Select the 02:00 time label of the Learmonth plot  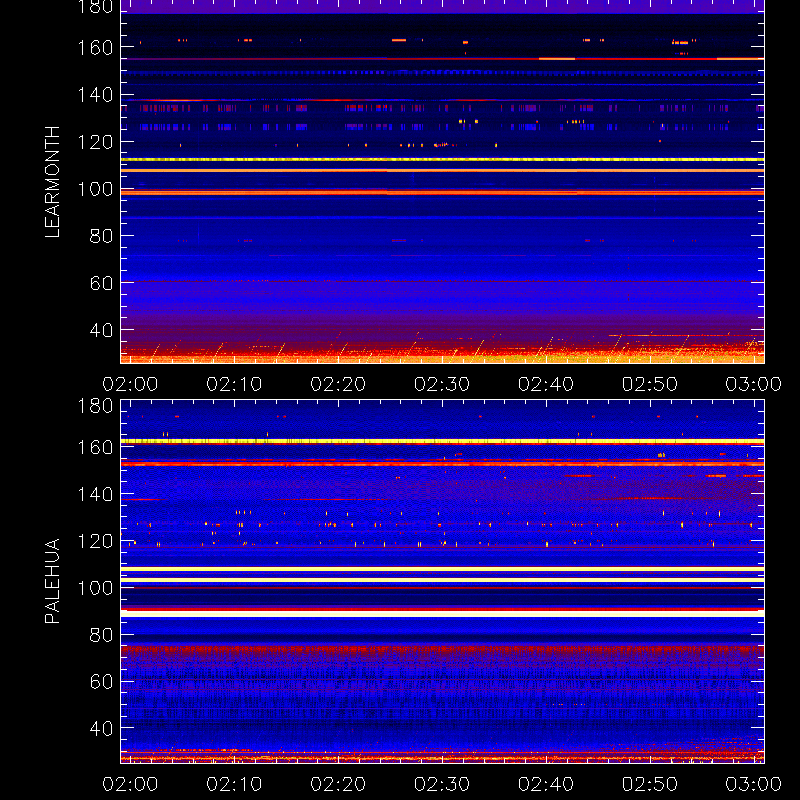(130, 384)
